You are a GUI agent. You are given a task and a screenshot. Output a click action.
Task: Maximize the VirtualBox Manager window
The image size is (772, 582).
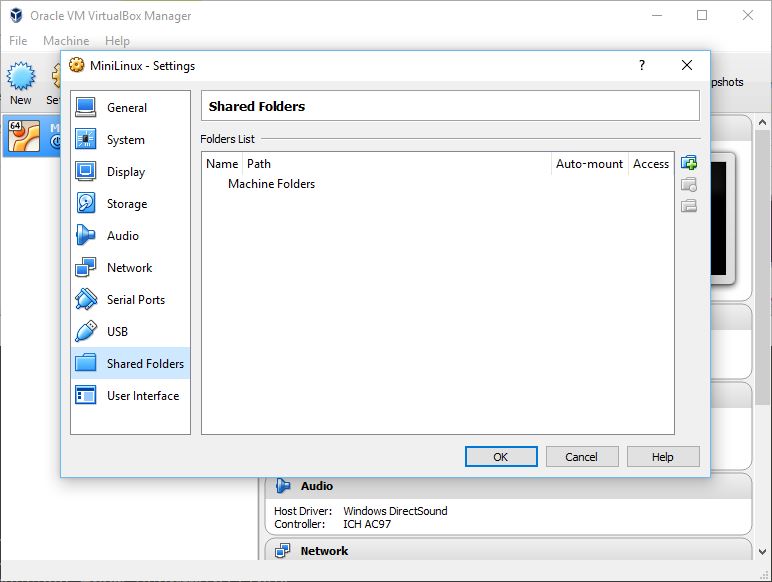702,15
